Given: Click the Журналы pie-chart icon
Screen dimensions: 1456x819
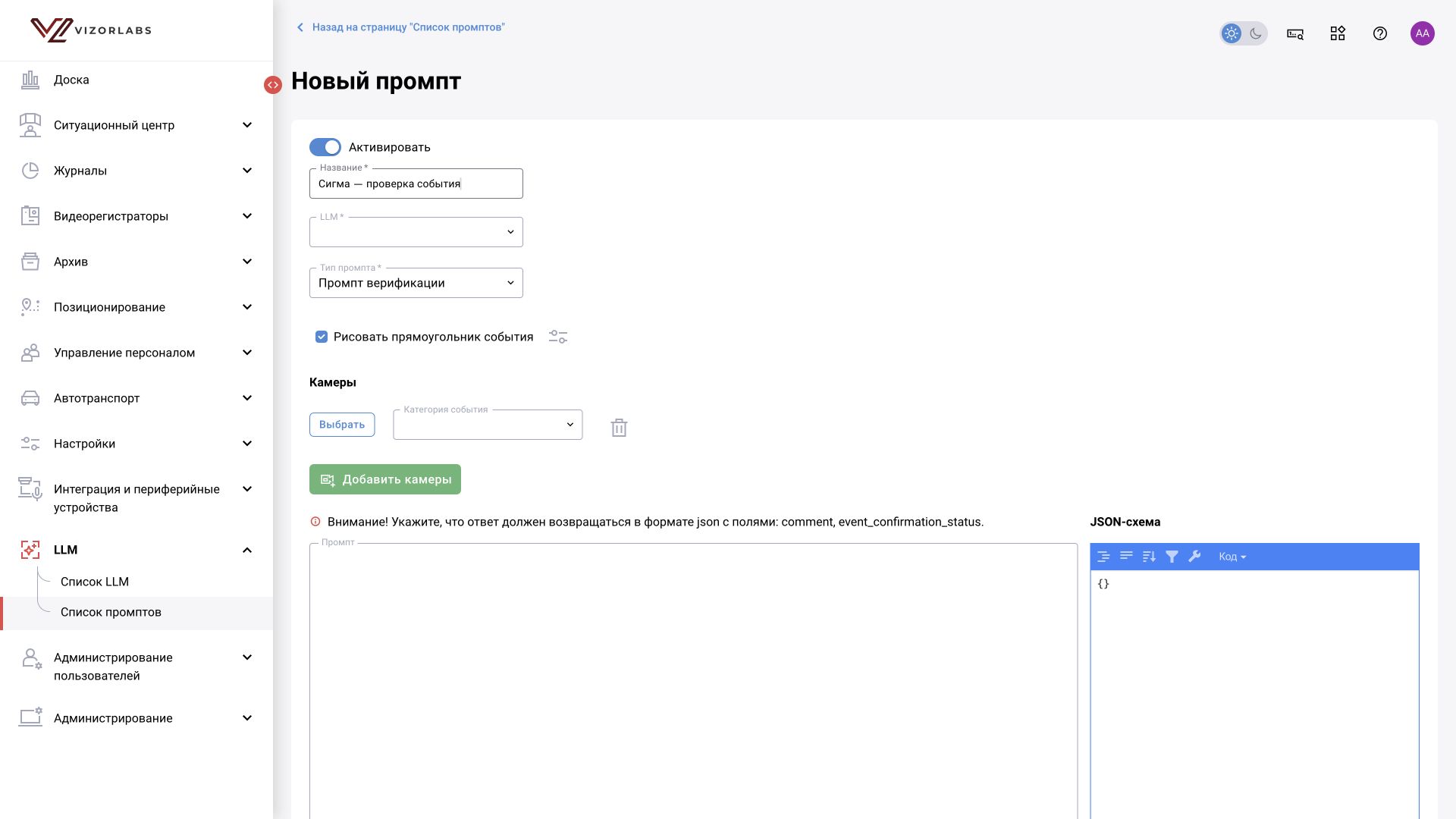Looking at the screenshot, I should 30,171.
